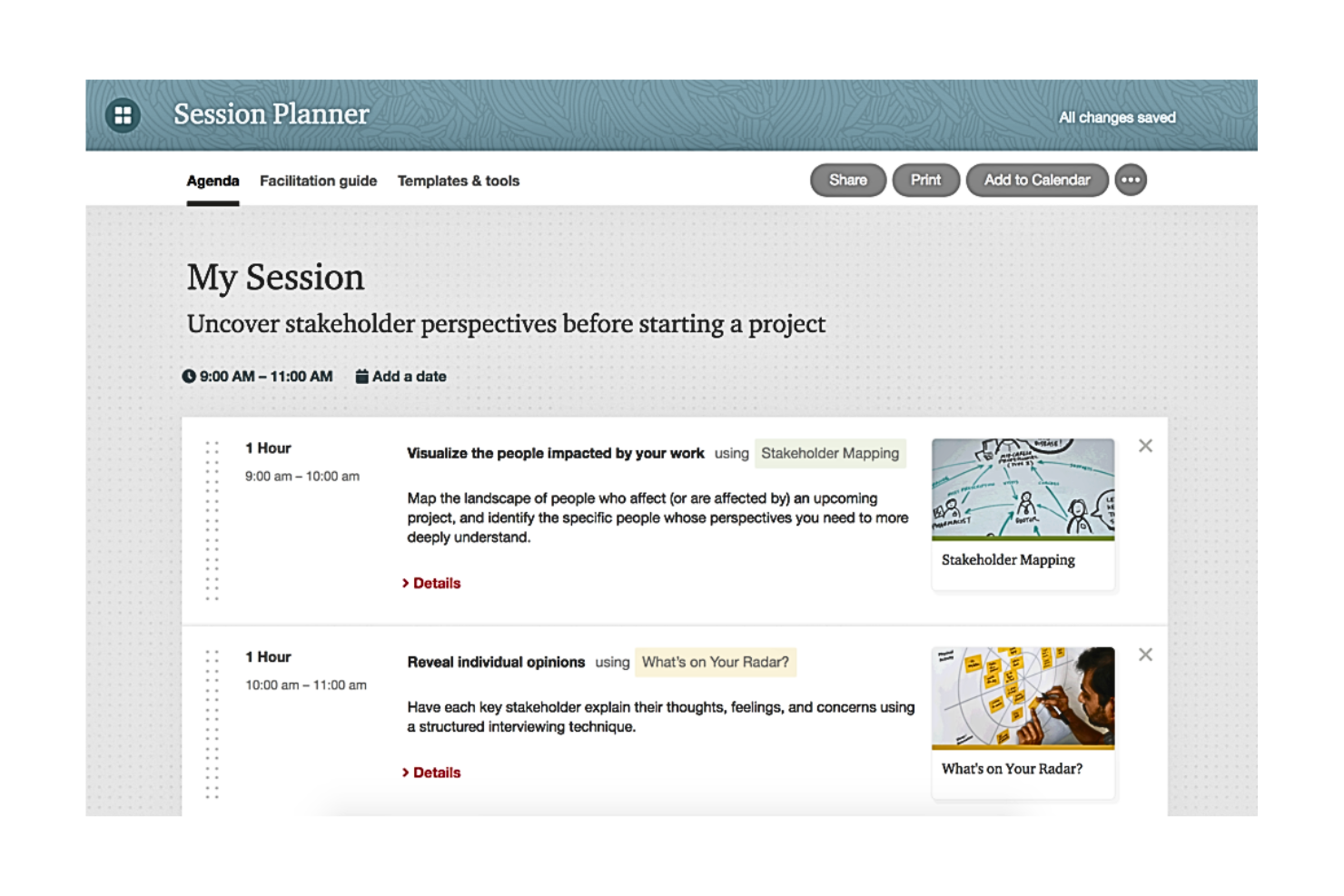Expand Details for the Reveal individual opinions activity
The width and height of the screenshot is (1344, 896).
[436, 773]
